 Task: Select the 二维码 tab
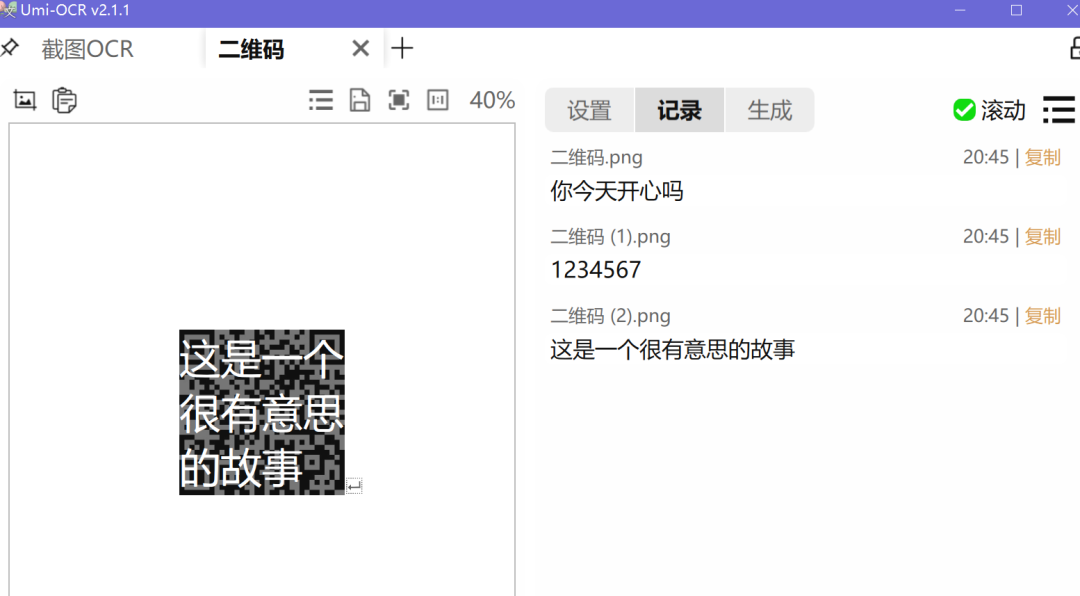pos(251,49)
